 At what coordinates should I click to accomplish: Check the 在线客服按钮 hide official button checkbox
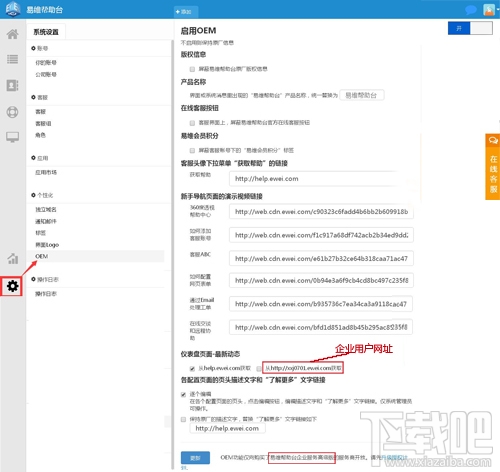(x=192, y=123)
